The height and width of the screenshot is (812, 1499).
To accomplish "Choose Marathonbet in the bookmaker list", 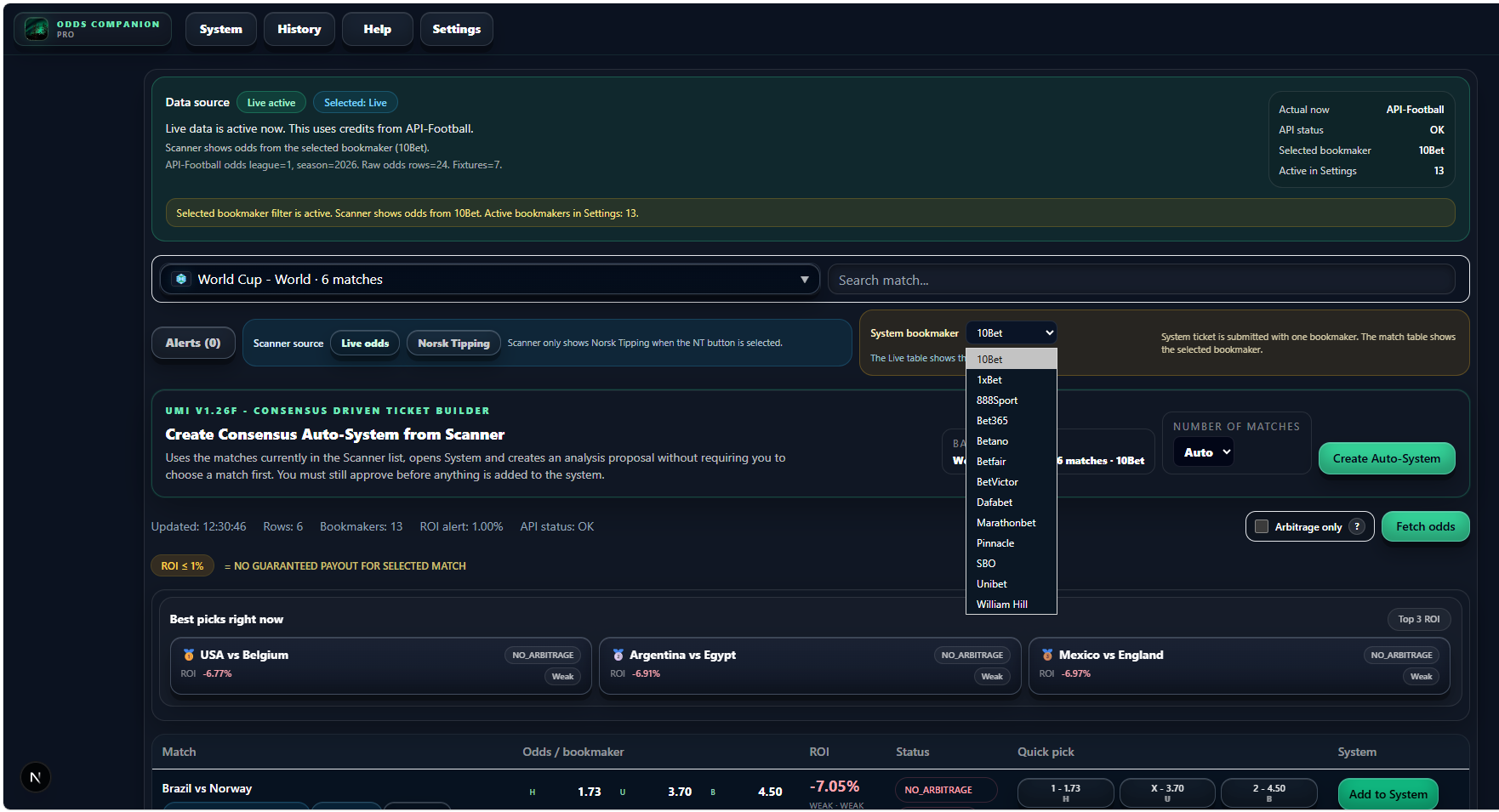I will 1012,523.
